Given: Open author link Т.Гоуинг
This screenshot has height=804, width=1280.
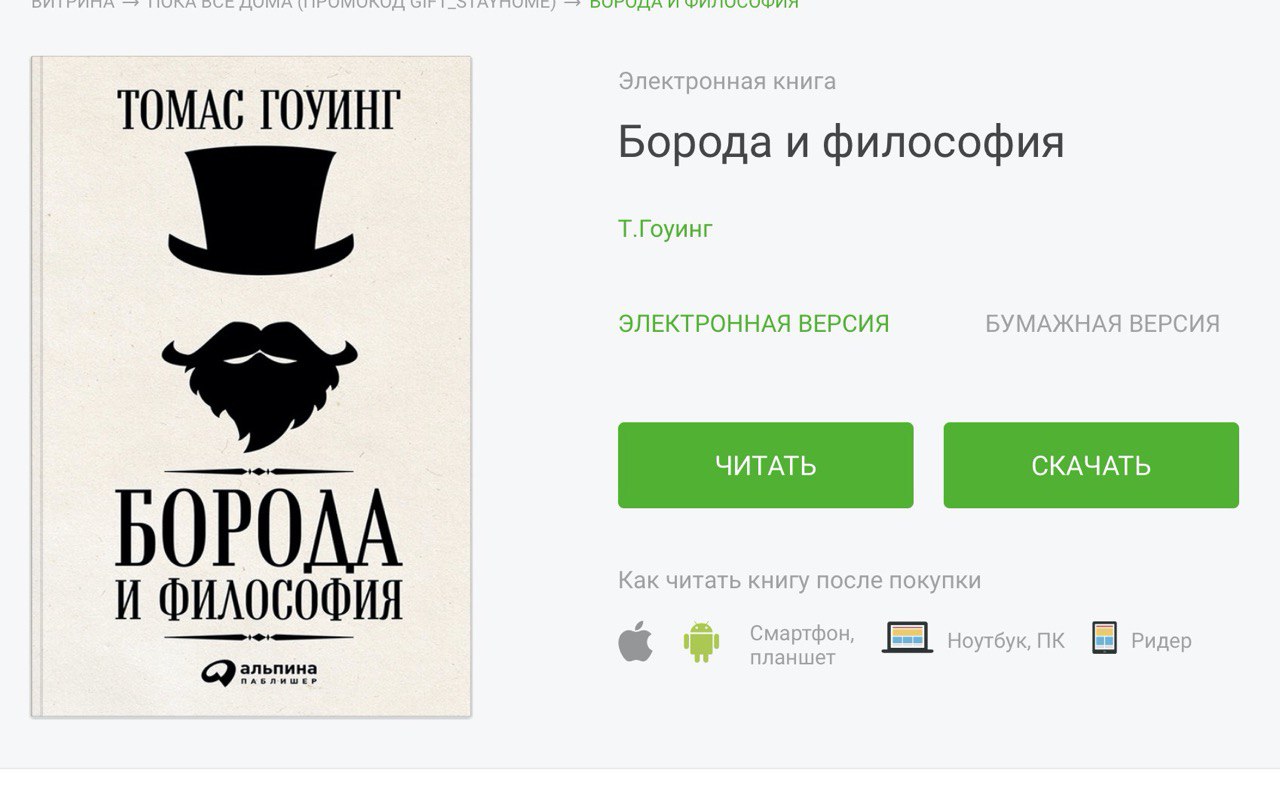Looking at the screenshot, I should coord(666,229).
